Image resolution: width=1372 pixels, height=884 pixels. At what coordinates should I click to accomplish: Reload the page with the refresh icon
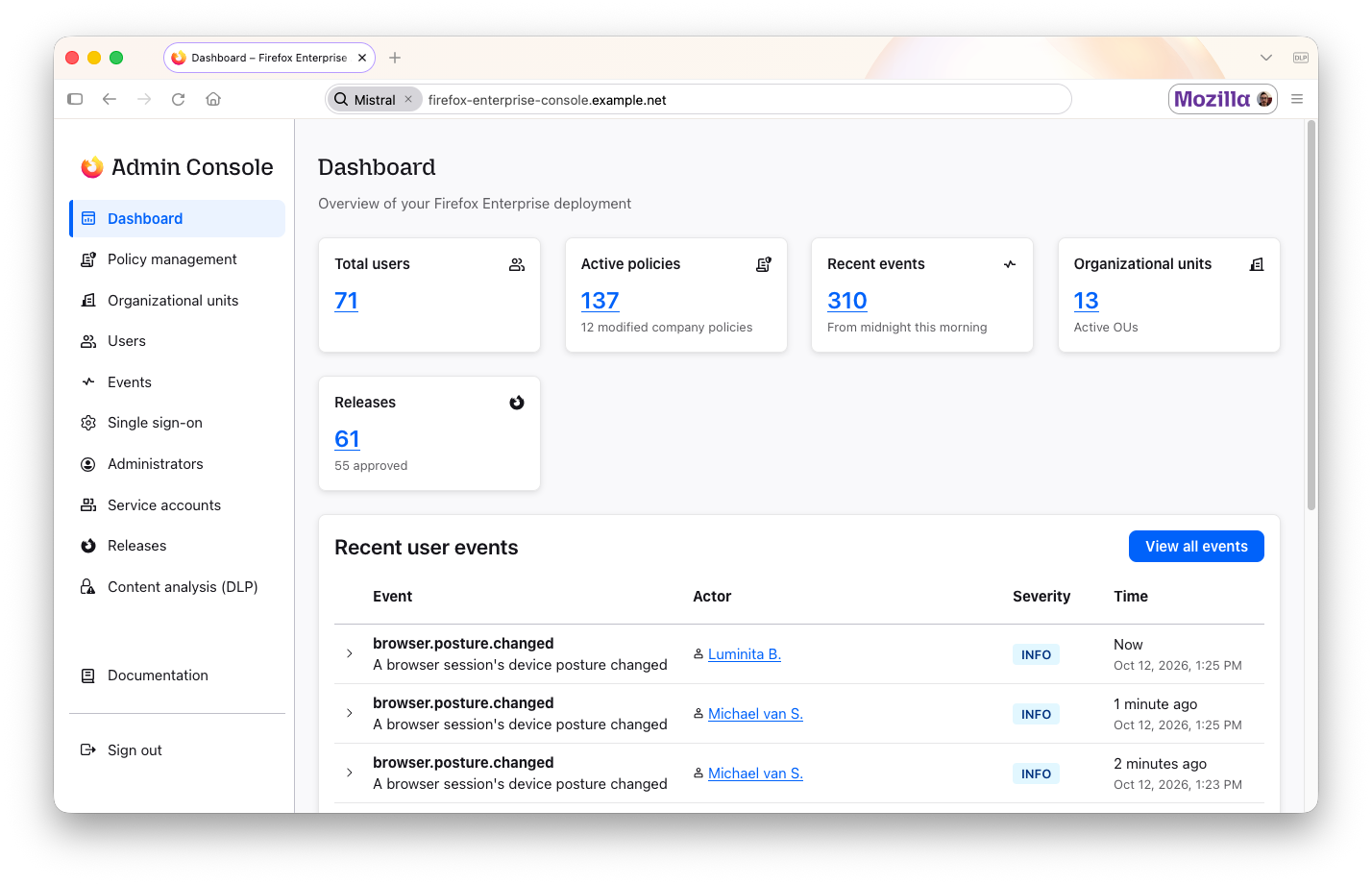click(178, 99)
